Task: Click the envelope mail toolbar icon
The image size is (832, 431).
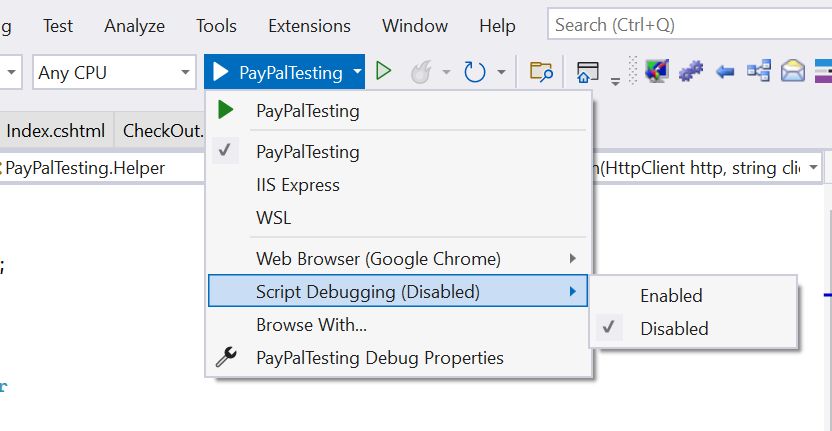Action: [793, 71]
